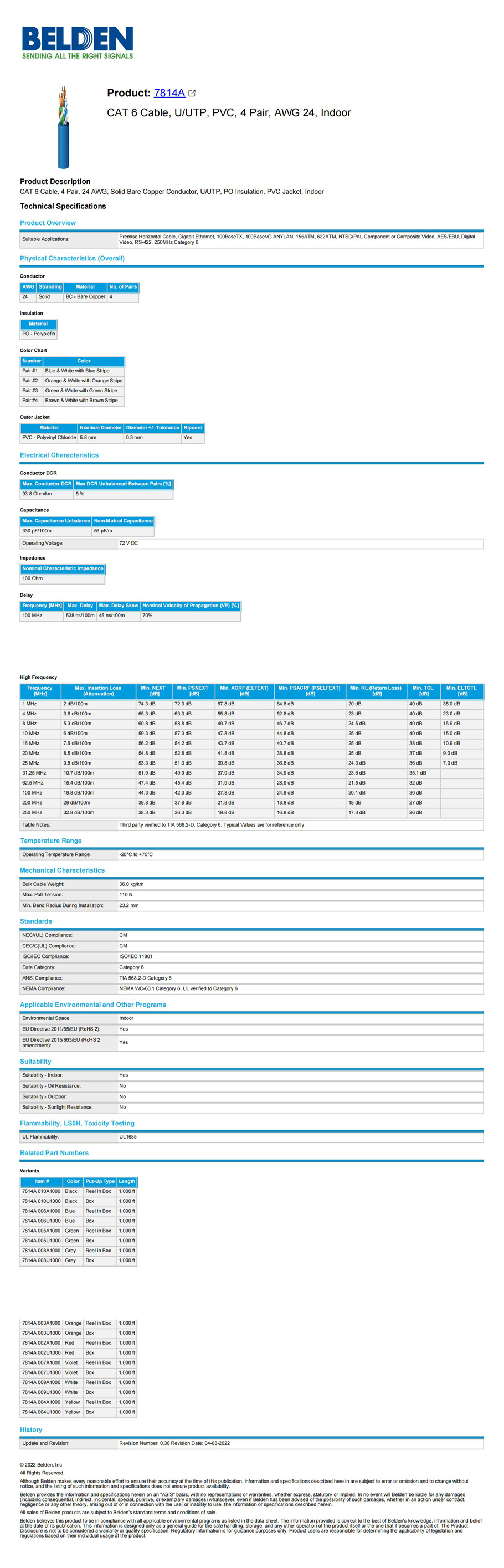
Task: Click the "36.0 kg/km" bulk cable weight value
Action: 131,885
